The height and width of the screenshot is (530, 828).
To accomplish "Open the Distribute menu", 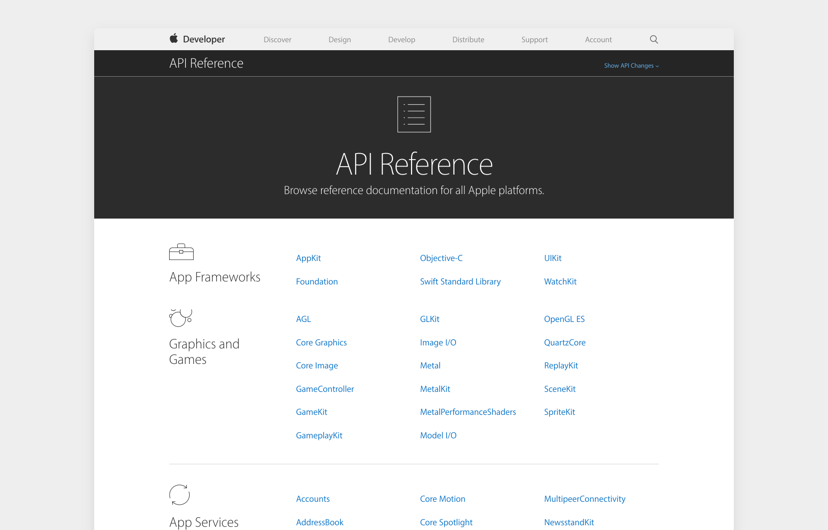I will coord(468,40).
